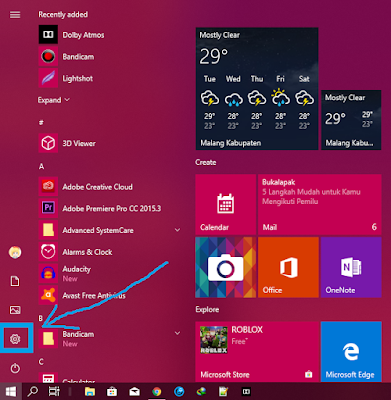The width and height of the screenshot is (391, 400).
Task: Expand the Advanced SystemCare folder chevron
Action: pyautogui.click(x=177, y=230)
